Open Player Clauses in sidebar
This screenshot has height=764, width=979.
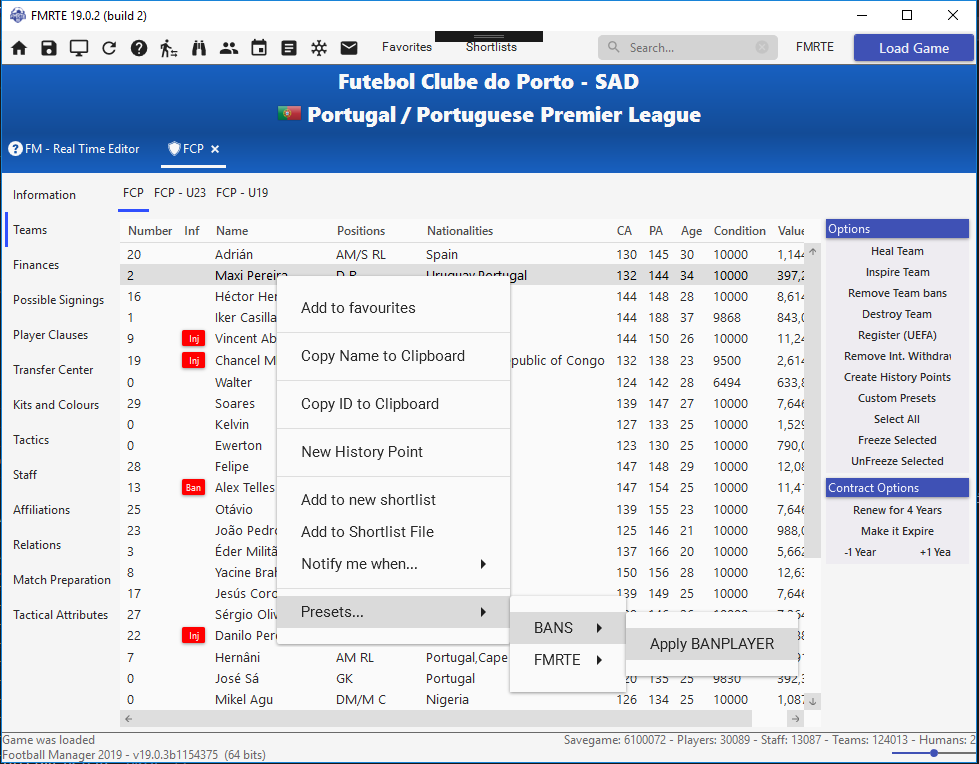[51, 335]
